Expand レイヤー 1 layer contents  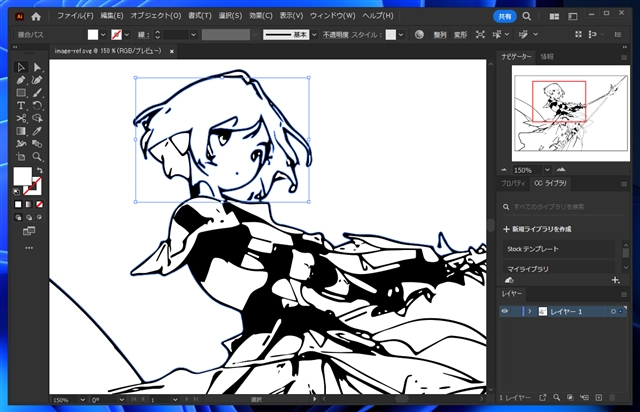click(528, 312)
